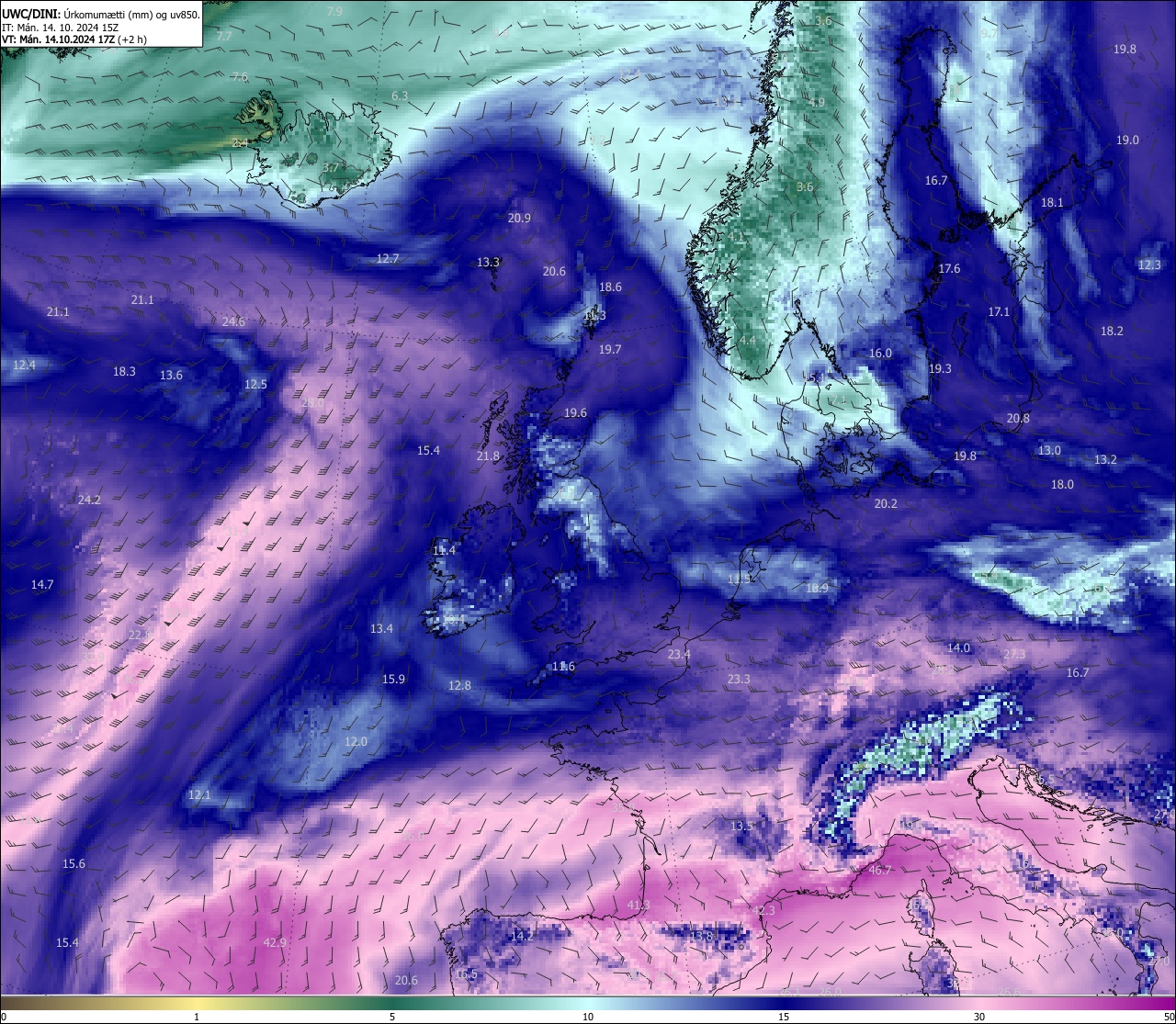Click the map value 16.0
The width and height of the screenshot is (1176, 1024).
click(x=880, y=353)
